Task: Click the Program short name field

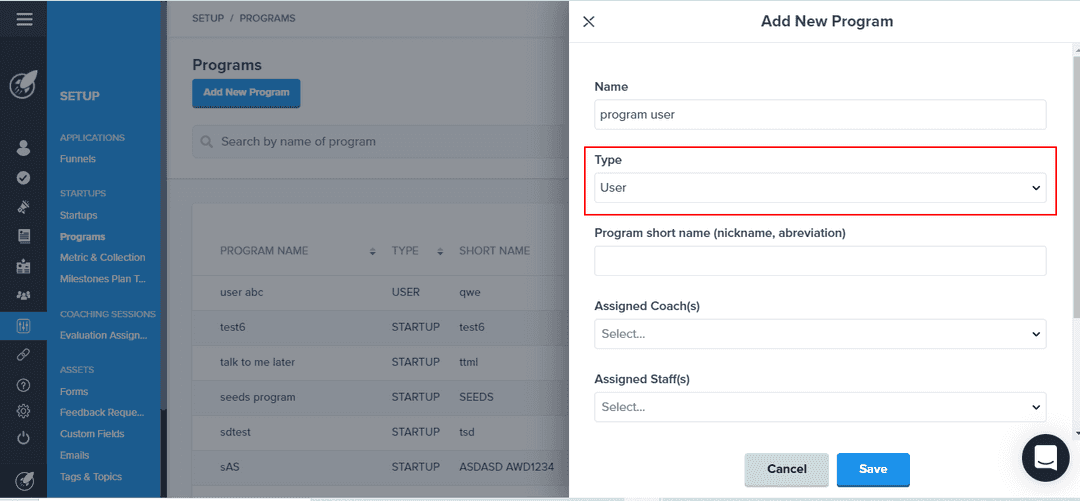Action: point(820,261)
